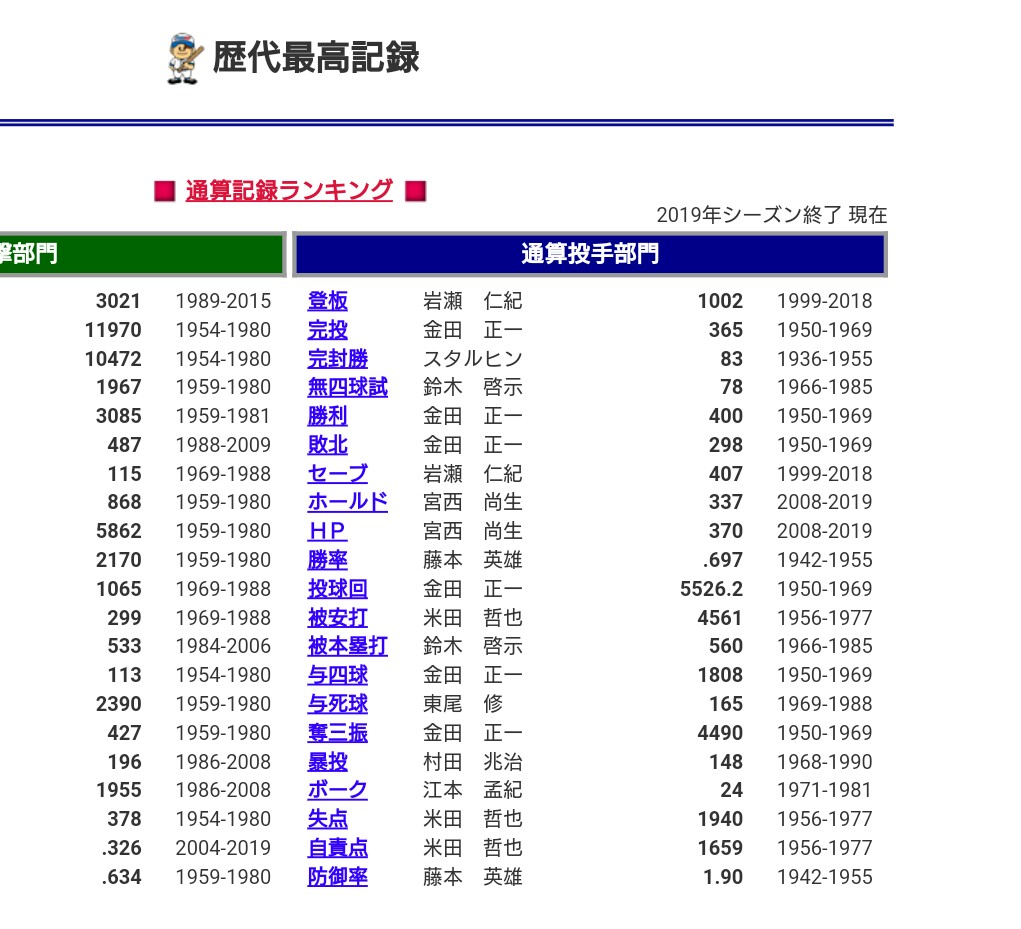The width and height of the screenshot is (1021, 929).
Task: Click the batting value 3021
Action: pyautogui.click(x=119, y=301)
